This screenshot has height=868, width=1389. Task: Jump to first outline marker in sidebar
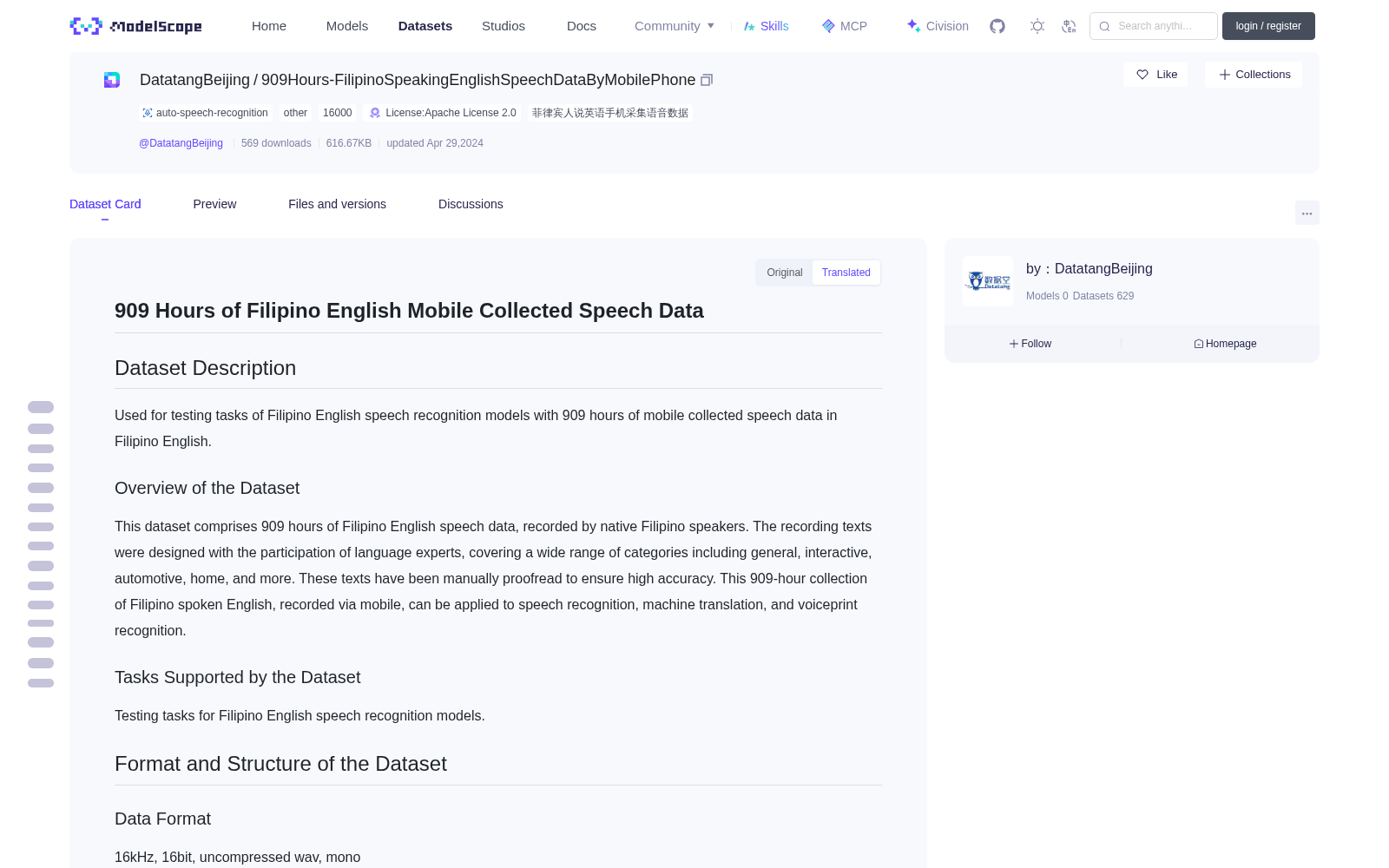click(41, 407)
